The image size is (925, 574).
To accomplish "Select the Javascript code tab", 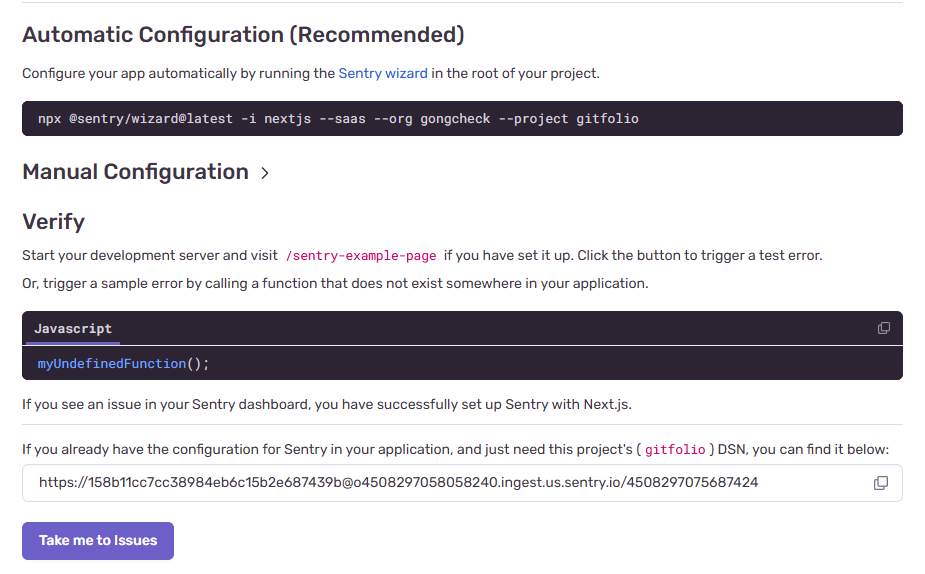I will click(x=73, y=329).
